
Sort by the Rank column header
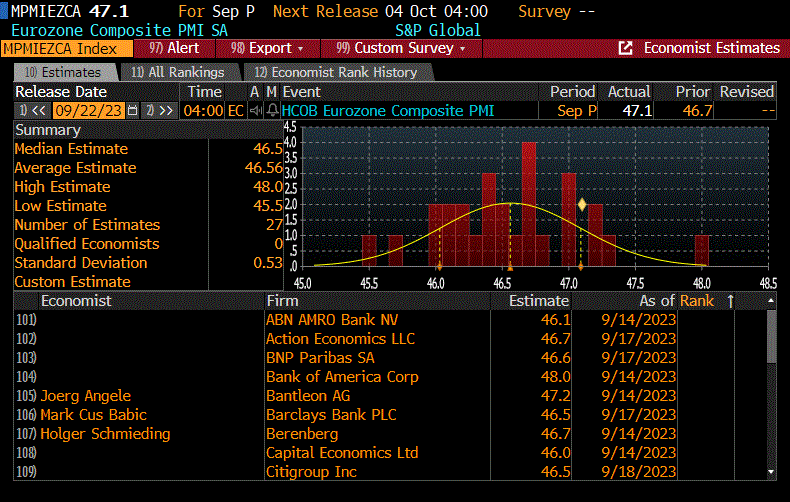(697, 301)
